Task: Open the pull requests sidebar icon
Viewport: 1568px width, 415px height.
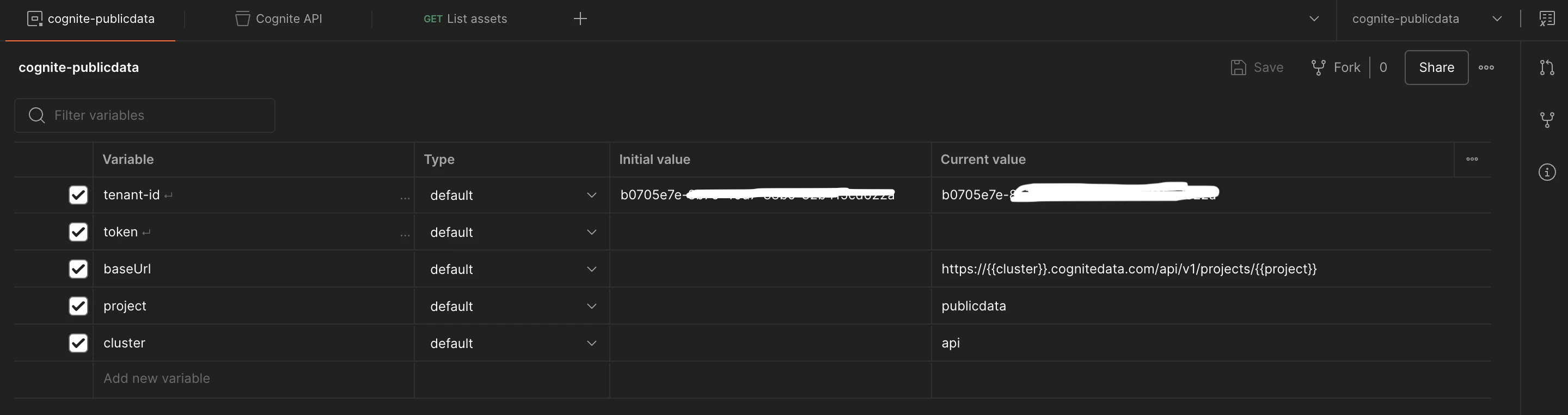Action: (x=1547, y=68)
